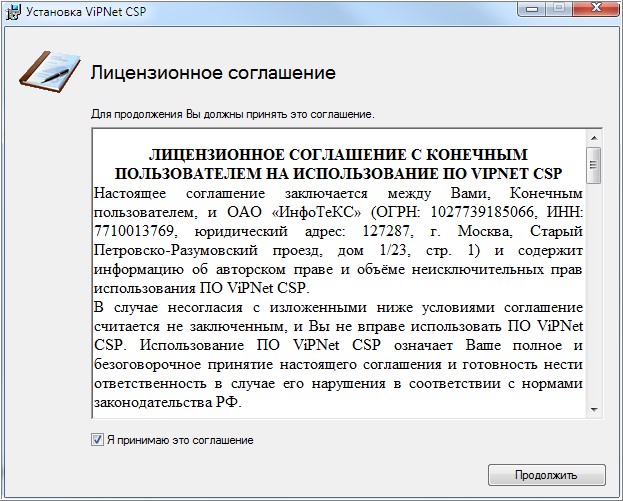Click the 'Для продолжения Вы должны принять' instruction
623x501 pixels.
click(x=232, y=114)
